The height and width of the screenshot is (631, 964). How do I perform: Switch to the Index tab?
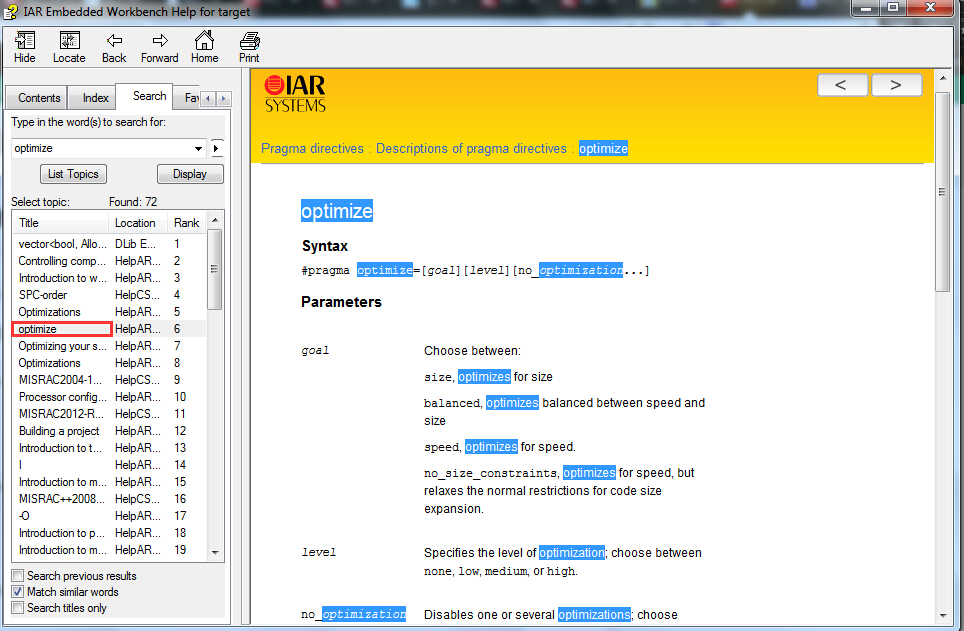pyautogui.click(x=96, y=98)
